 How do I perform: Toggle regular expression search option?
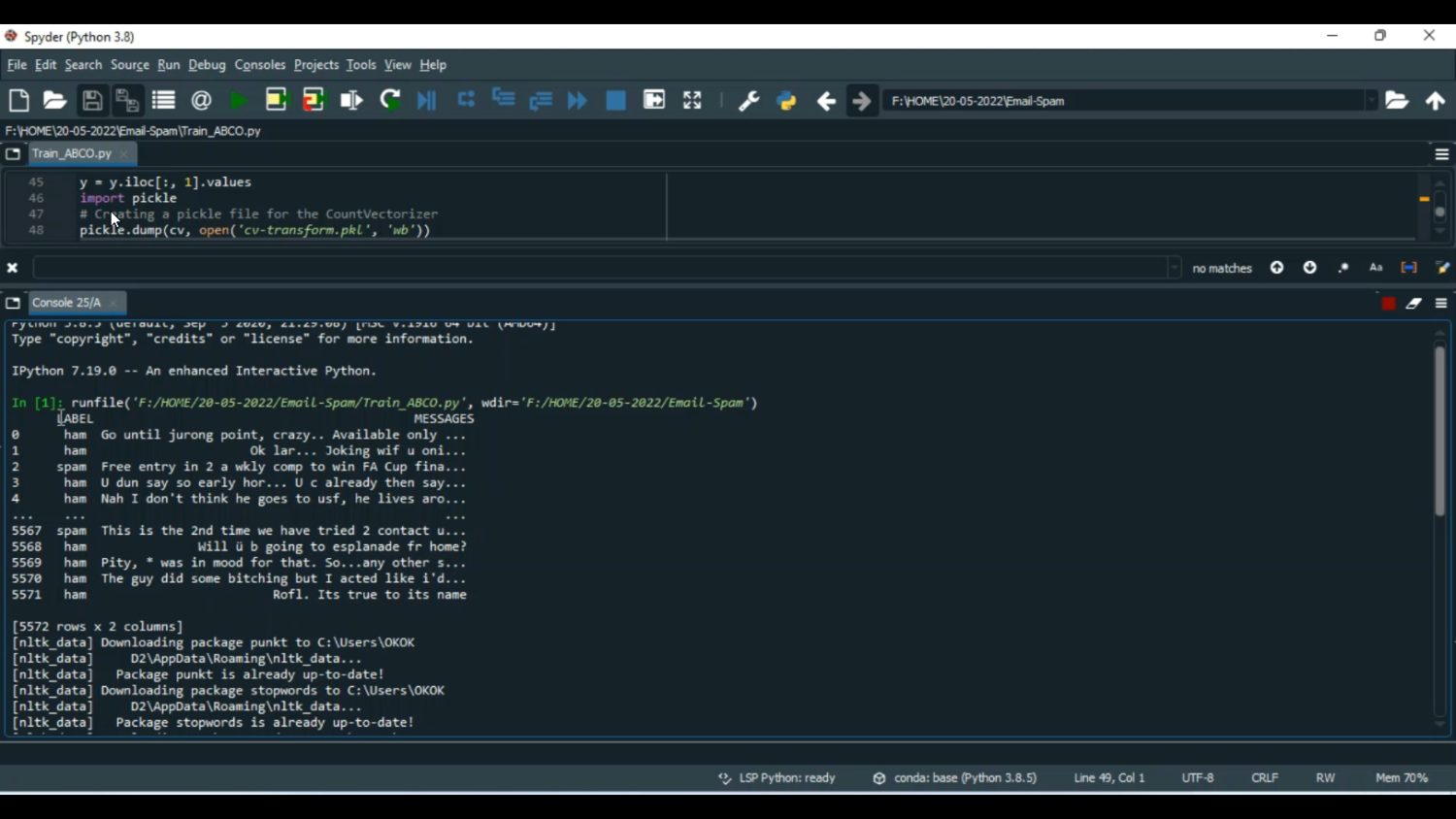(x=1343, y=268)
